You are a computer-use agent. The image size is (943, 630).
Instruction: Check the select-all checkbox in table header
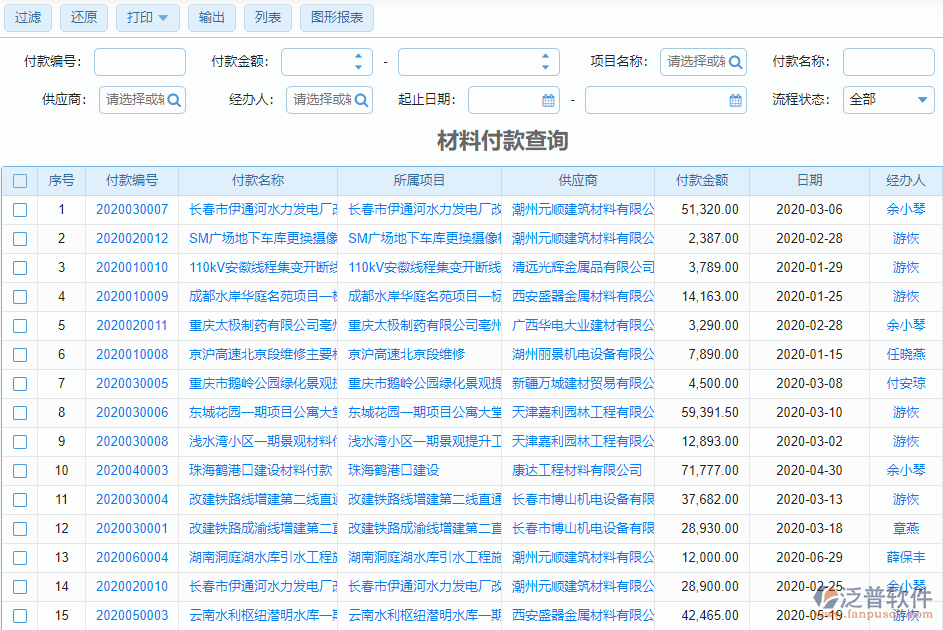(21, 180)
